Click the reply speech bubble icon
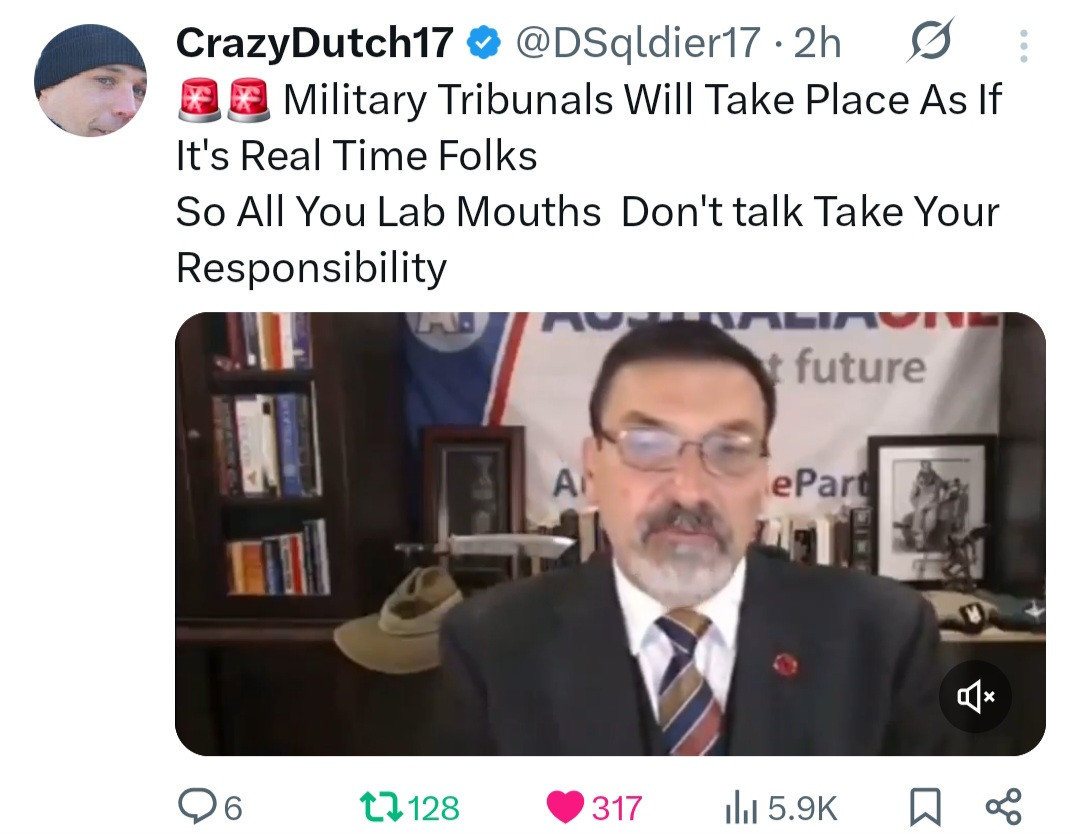This screenshot has width=1080, height=834. [x=196, y=806]
